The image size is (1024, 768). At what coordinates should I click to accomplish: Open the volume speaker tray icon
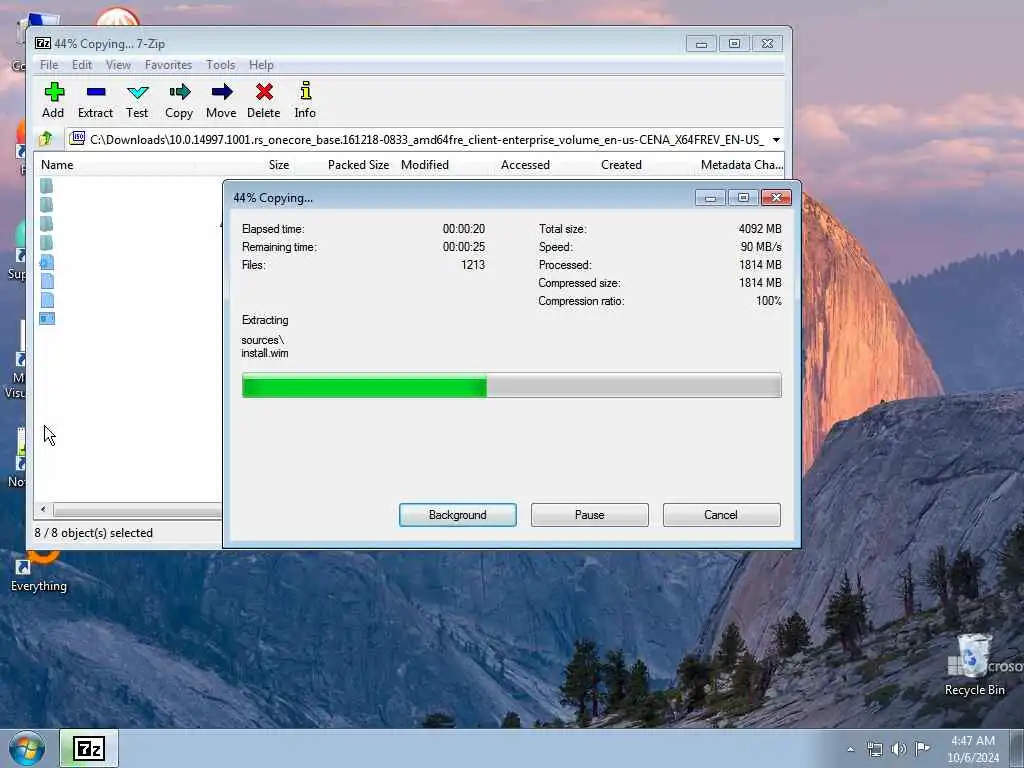[x=899, y=749]
